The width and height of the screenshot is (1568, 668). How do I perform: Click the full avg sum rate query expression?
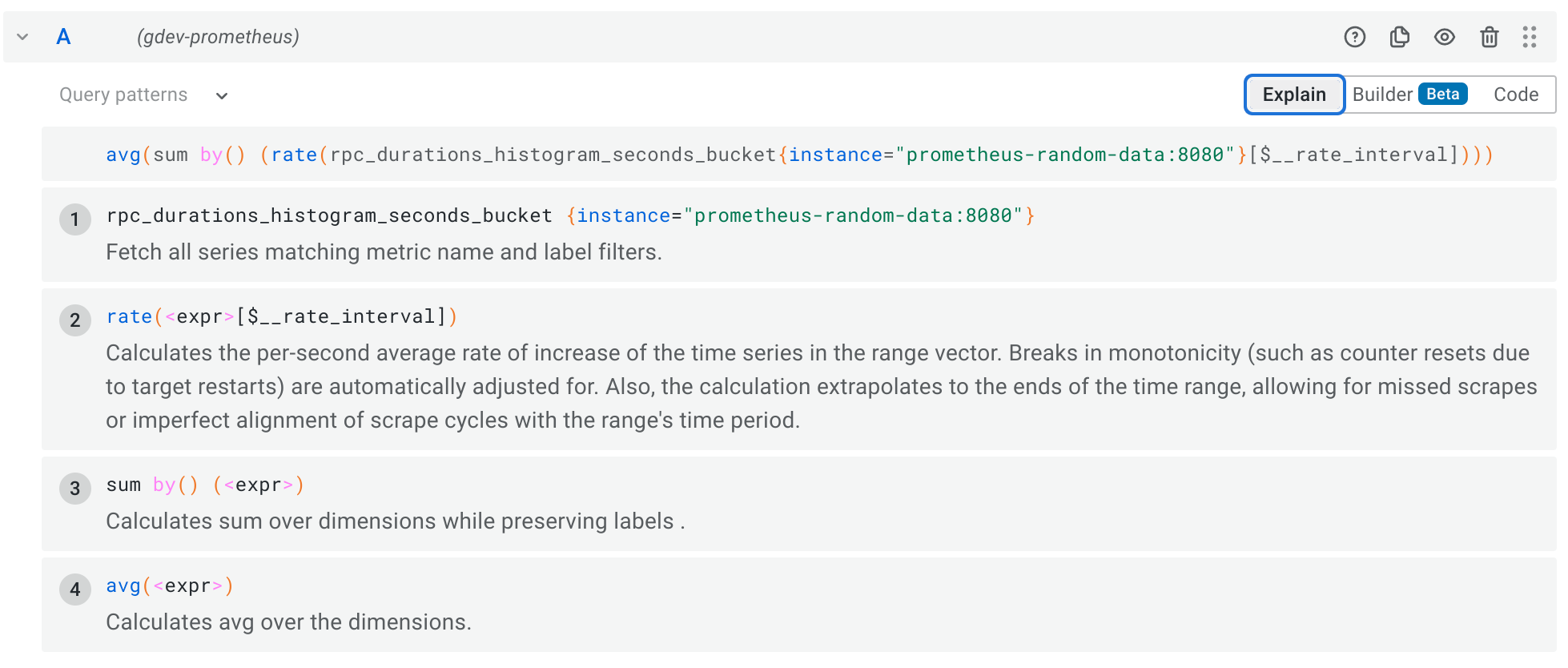click(x=799, y=155)
